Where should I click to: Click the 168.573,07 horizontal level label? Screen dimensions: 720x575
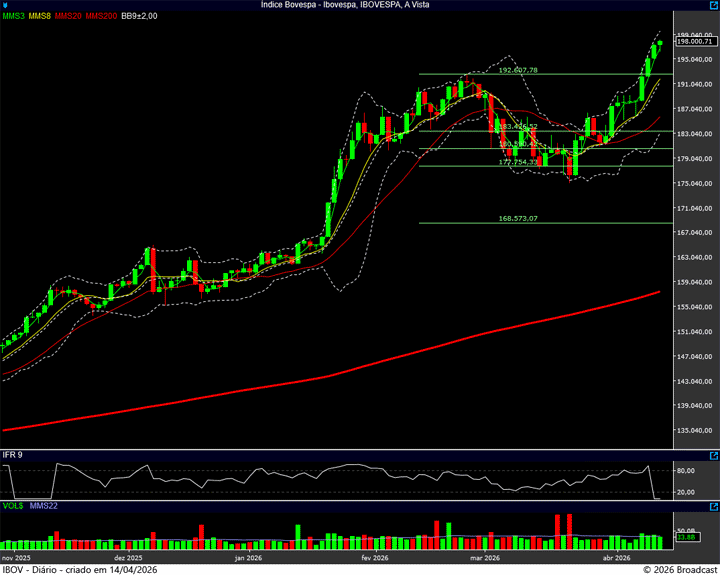point(518,218)
